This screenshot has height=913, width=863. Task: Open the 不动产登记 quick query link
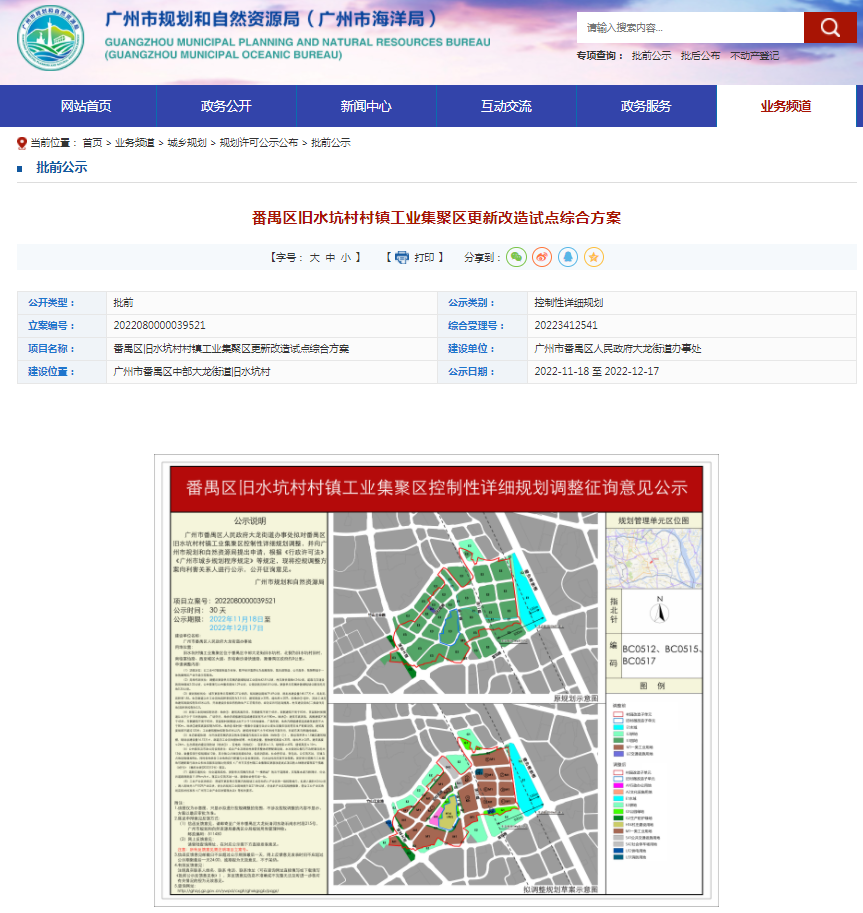coord(755,58)
